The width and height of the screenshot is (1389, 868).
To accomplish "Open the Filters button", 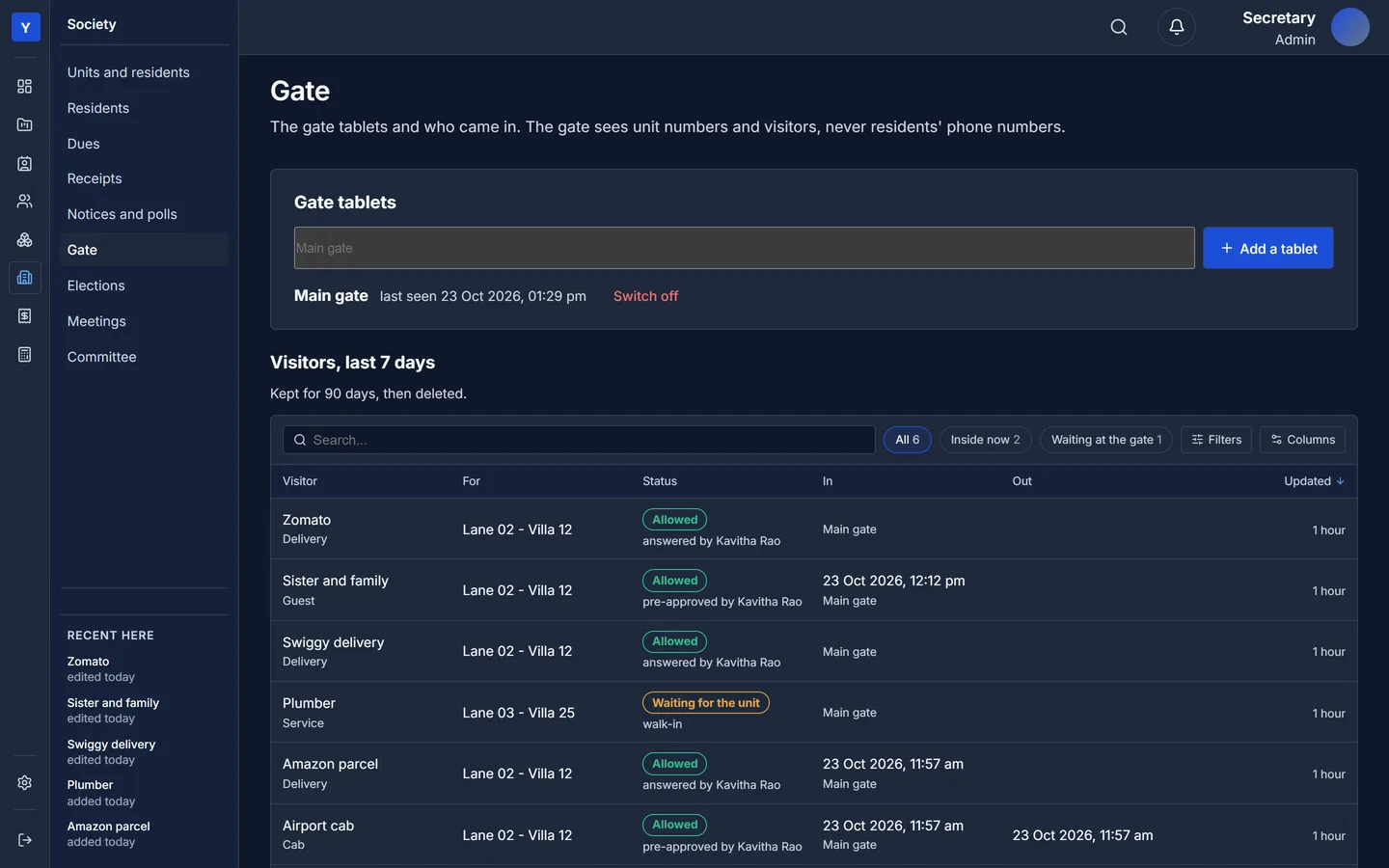I will (1216, 440).
